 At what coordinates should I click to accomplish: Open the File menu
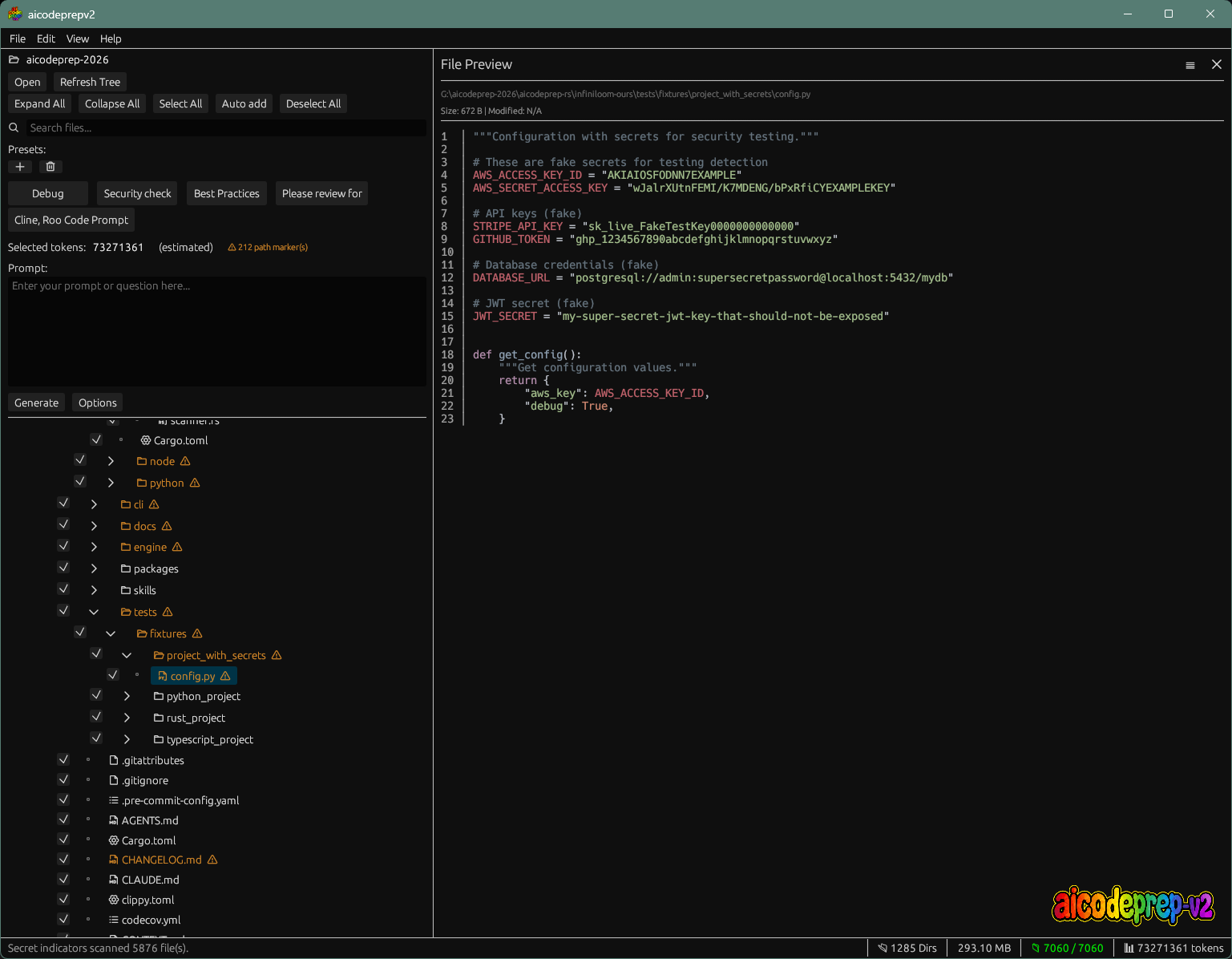(18, 38)
